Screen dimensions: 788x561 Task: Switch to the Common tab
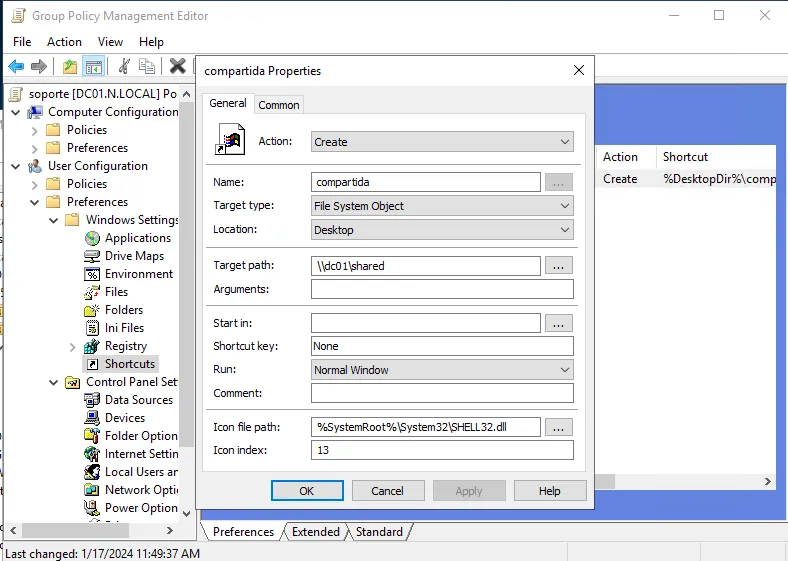point(279,105)
